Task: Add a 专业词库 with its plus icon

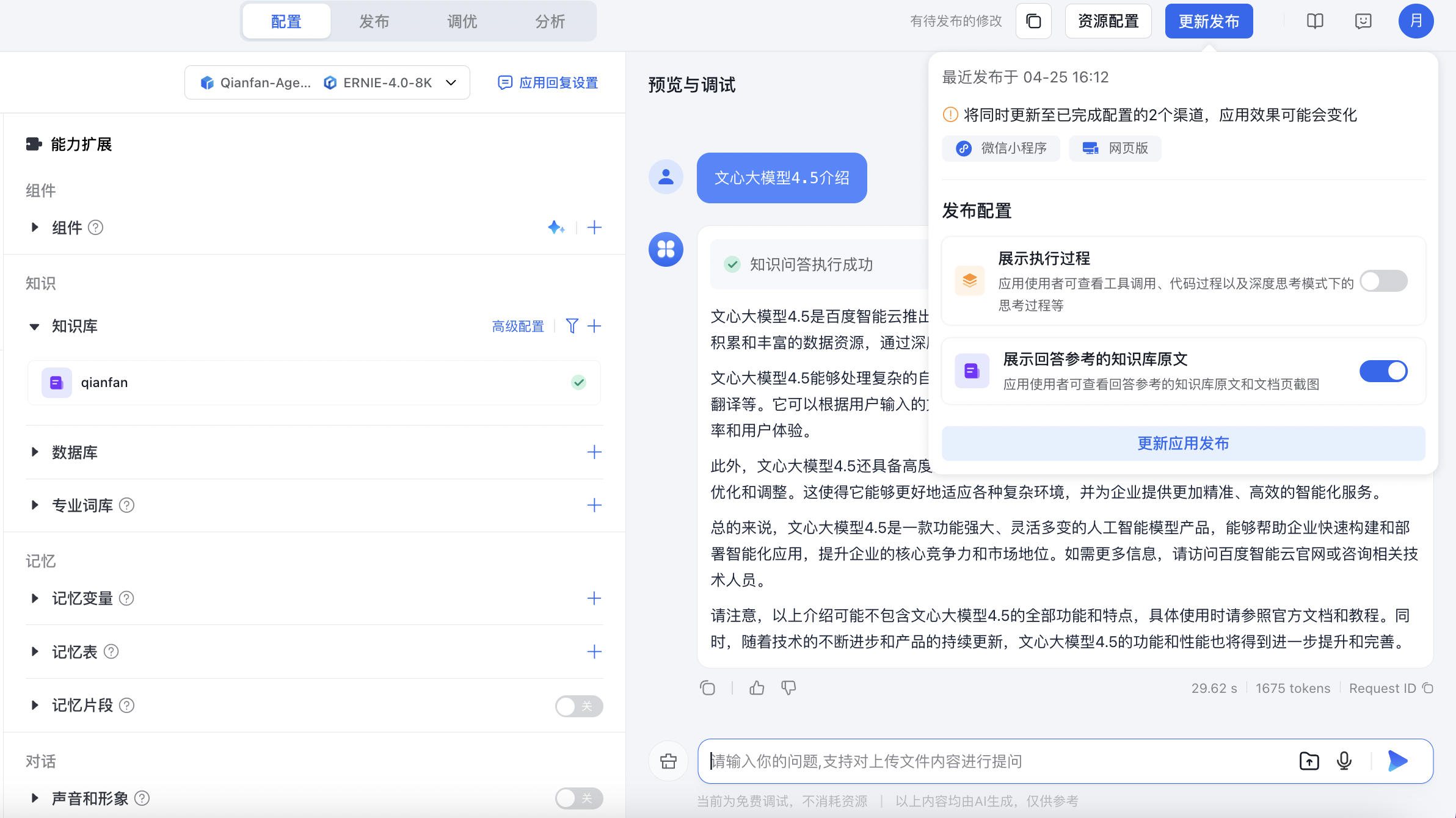Action: pyautogui.click(x=594, y=505)
